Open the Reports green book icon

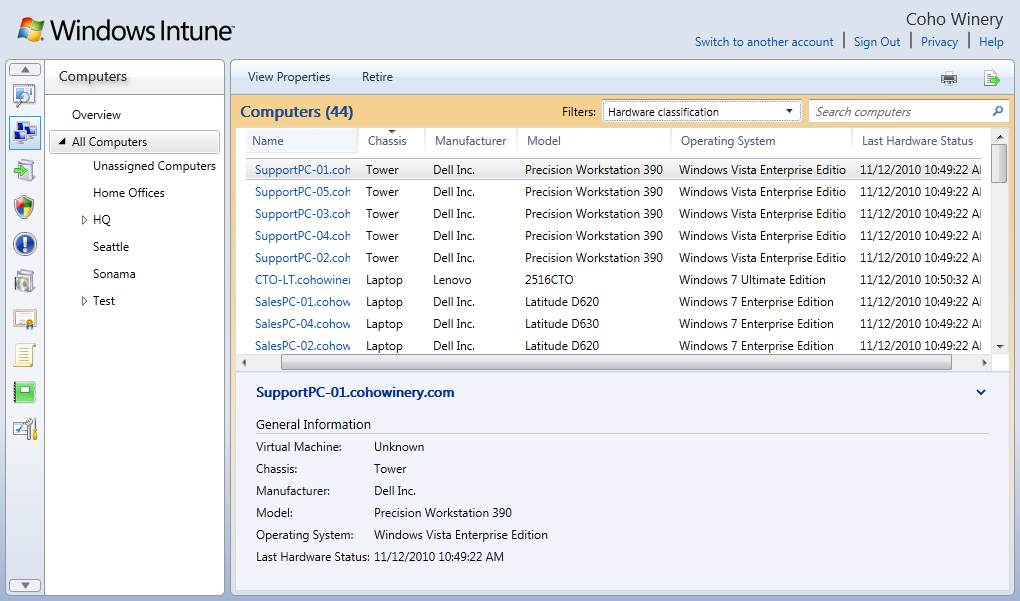point(25,393)
